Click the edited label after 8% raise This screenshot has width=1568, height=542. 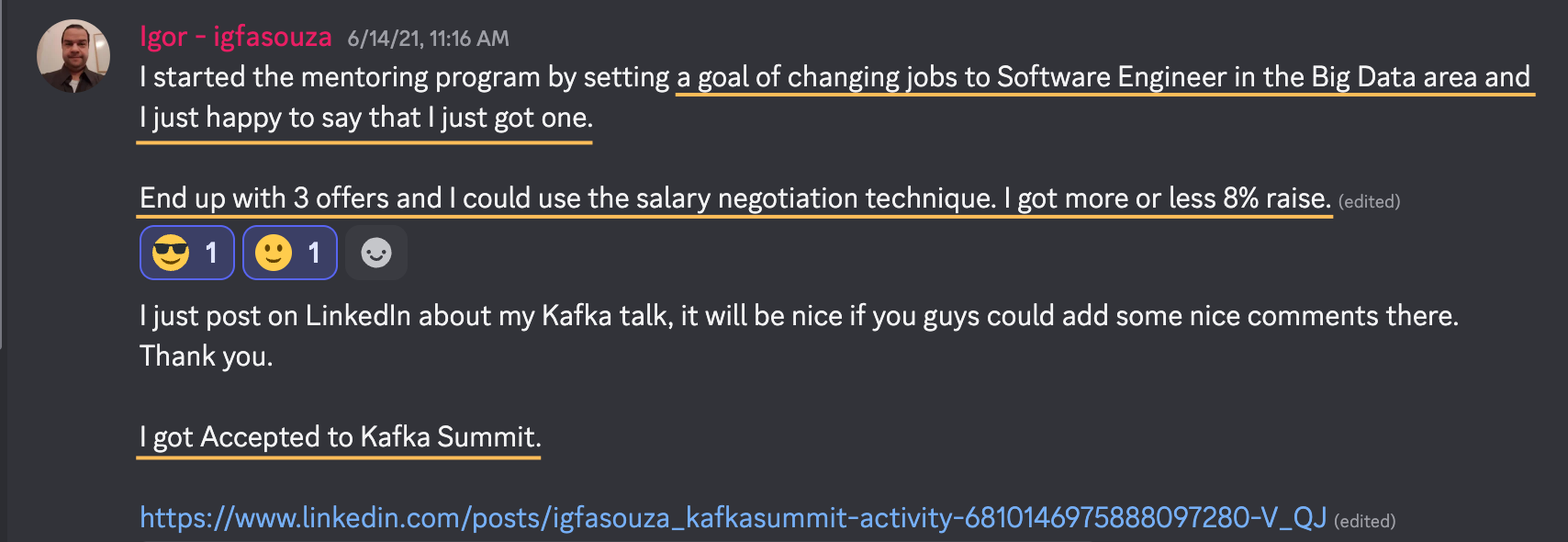(1369, 202)
